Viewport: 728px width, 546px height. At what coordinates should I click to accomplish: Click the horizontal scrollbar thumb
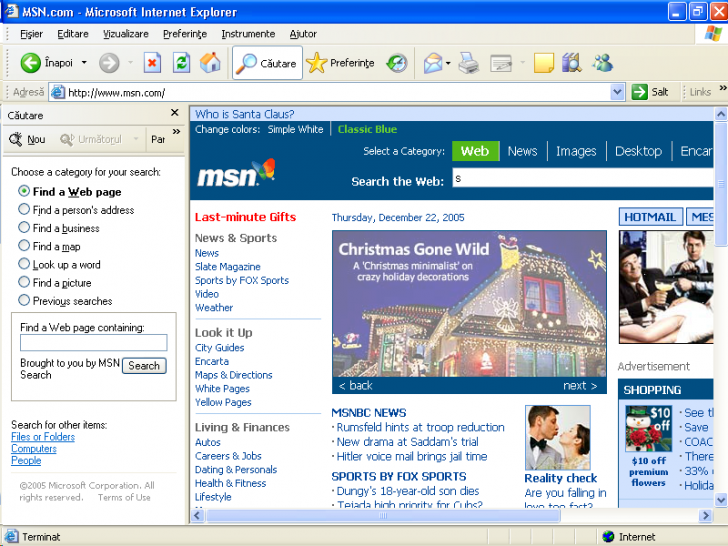tap(383, 515)
